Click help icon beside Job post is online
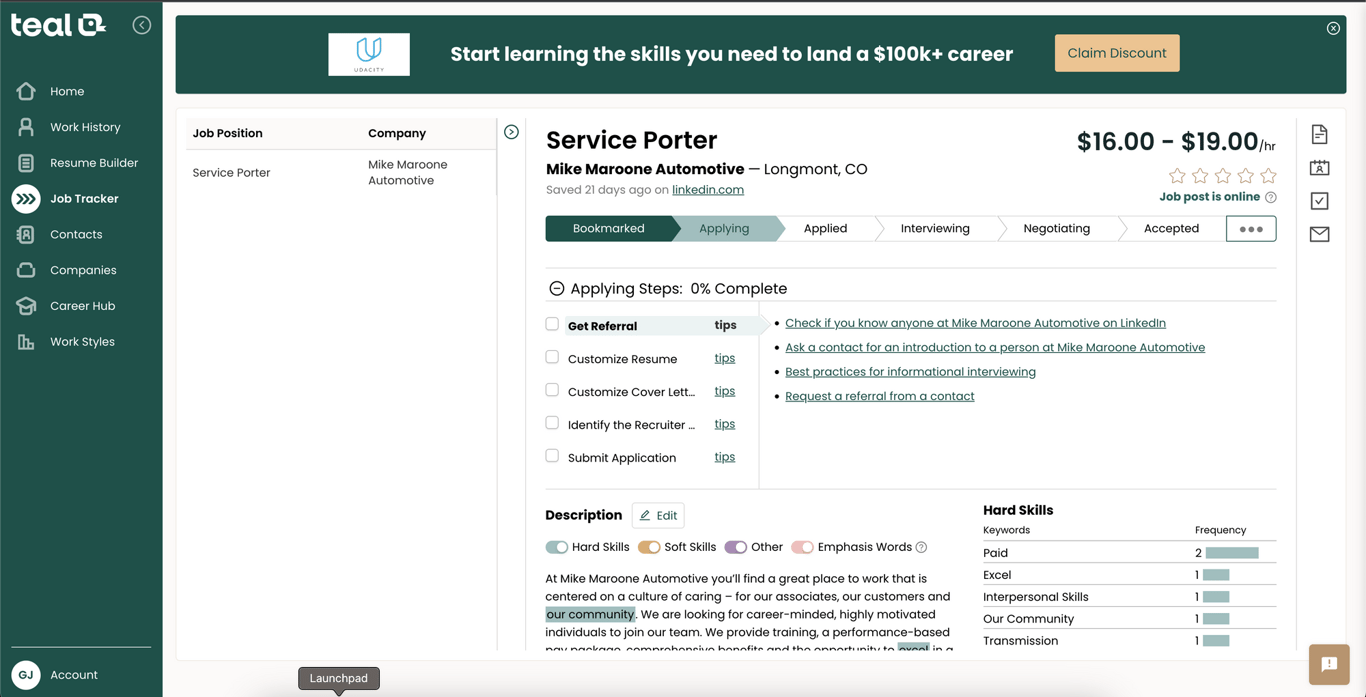This screenshot has height=697, width=1366. [x=1271, y=198]
